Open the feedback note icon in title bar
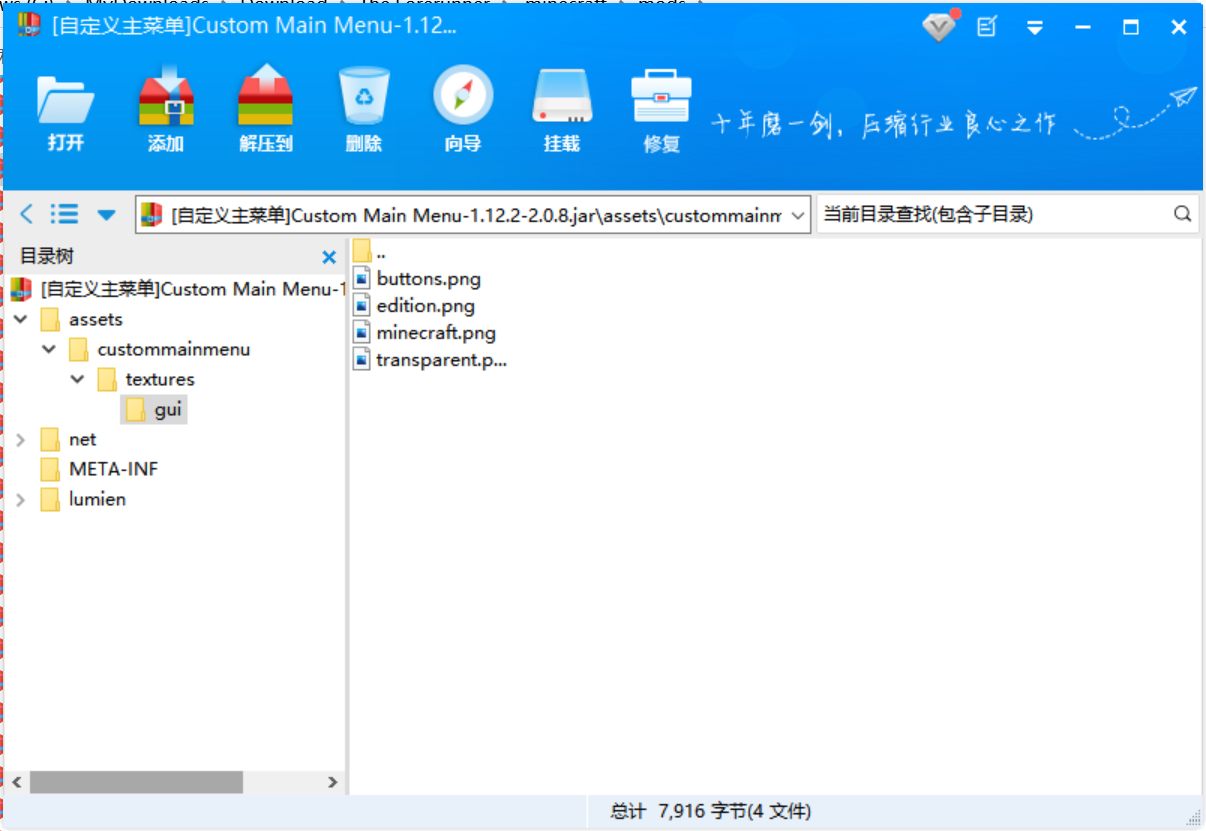 [987, 27]
